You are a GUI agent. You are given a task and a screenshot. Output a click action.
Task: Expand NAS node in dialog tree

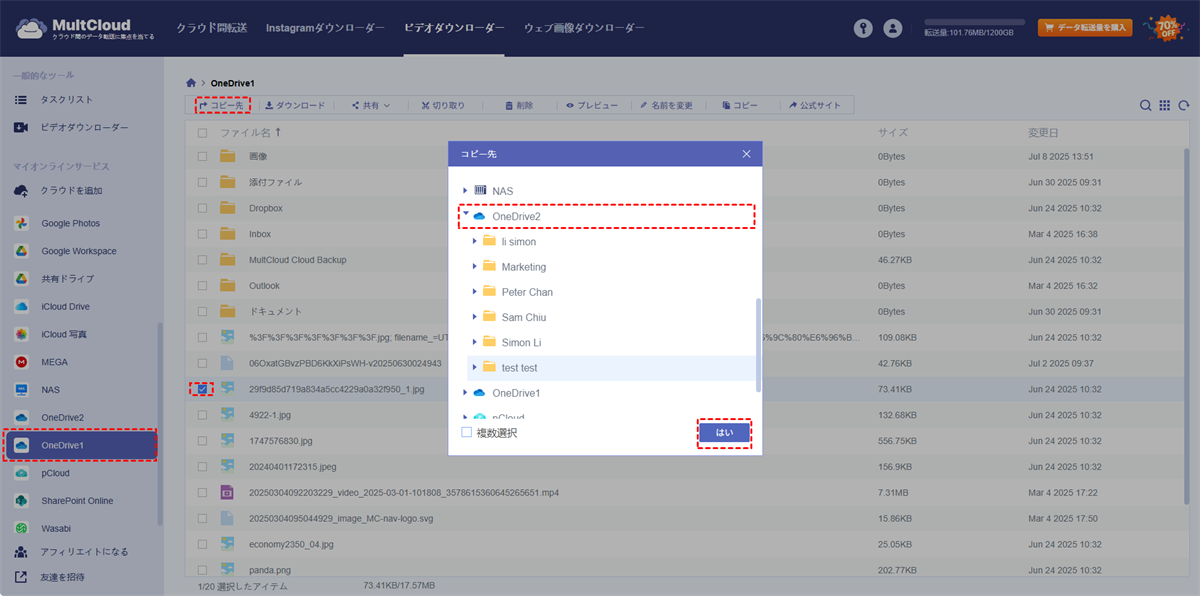tap(465, 190)
